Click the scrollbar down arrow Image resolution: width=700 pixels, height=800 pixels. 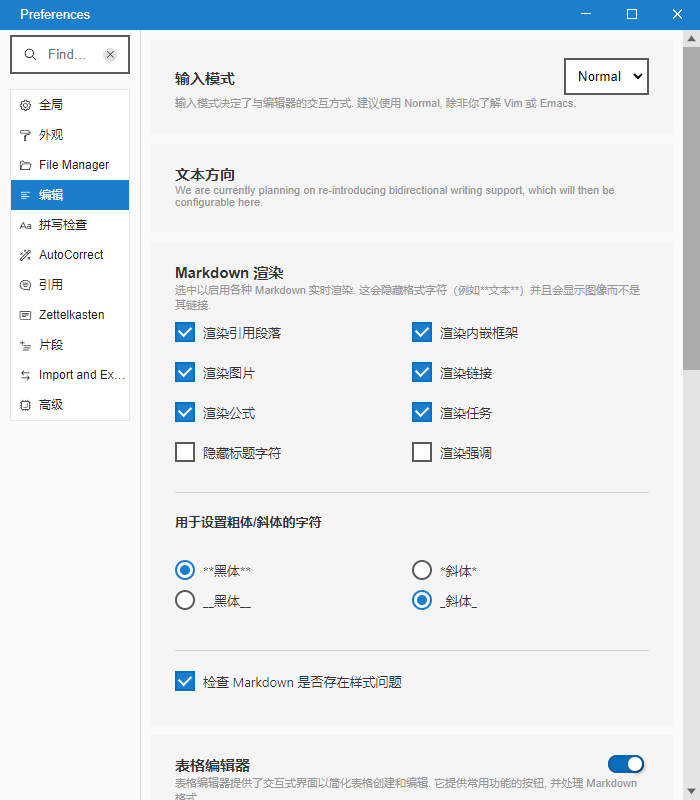pos(691,791)
